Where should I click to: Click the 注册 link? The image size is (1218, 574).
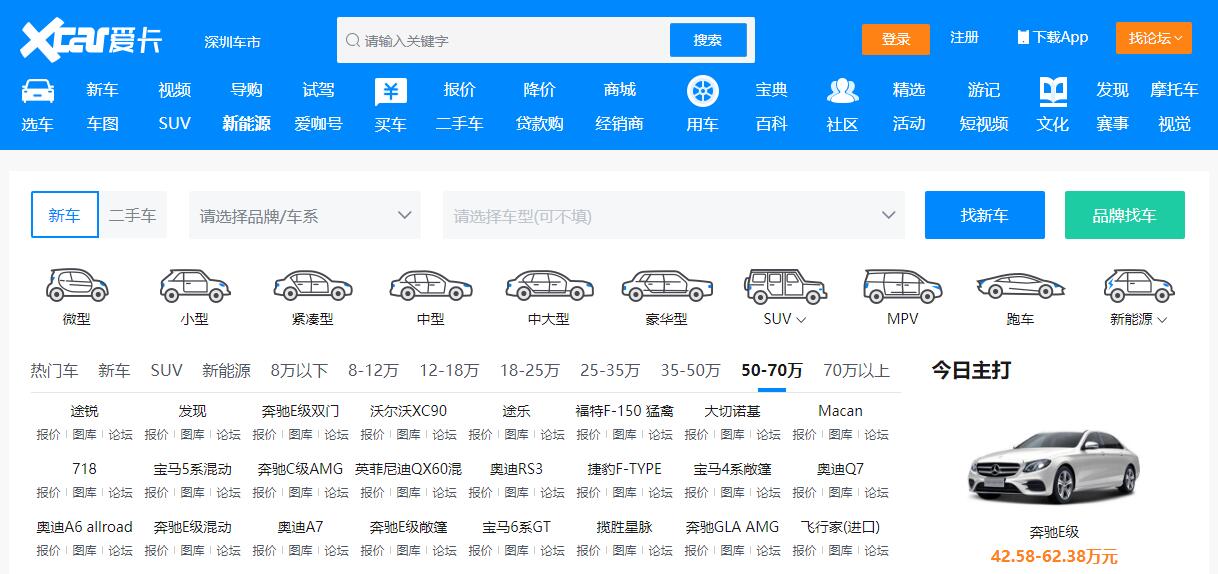[965, 37]
